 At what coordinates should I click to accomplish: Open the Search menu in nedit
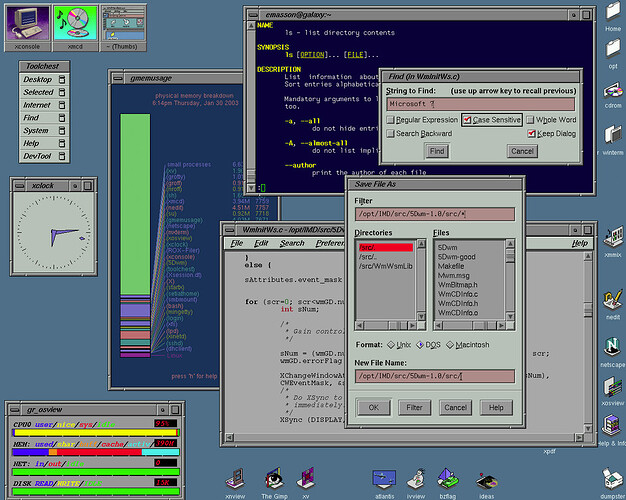(292, 243)
